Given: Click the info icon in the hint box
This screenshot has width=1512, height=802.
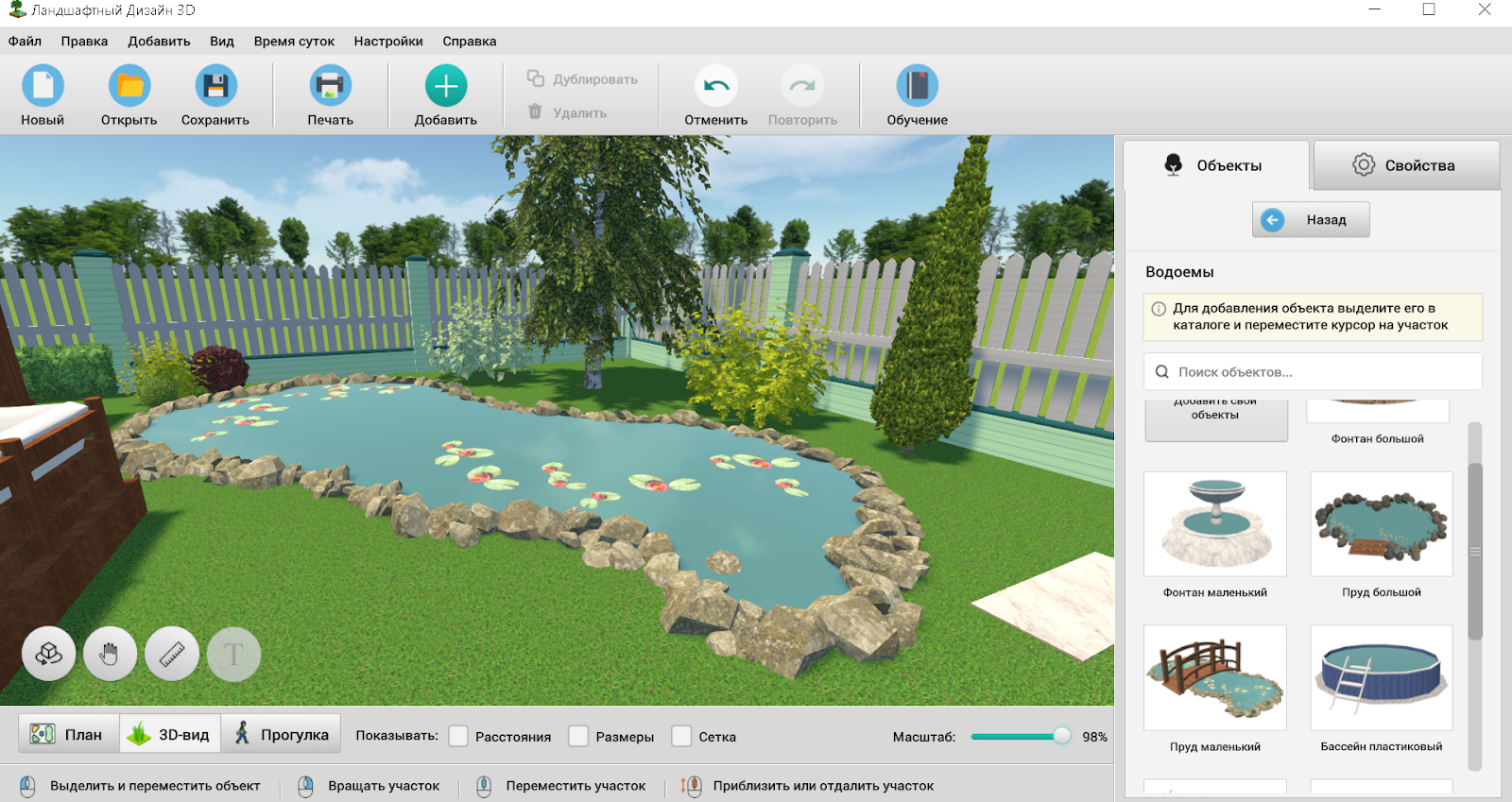Looking at the screenshot, I should click(x=1159, y=308).
